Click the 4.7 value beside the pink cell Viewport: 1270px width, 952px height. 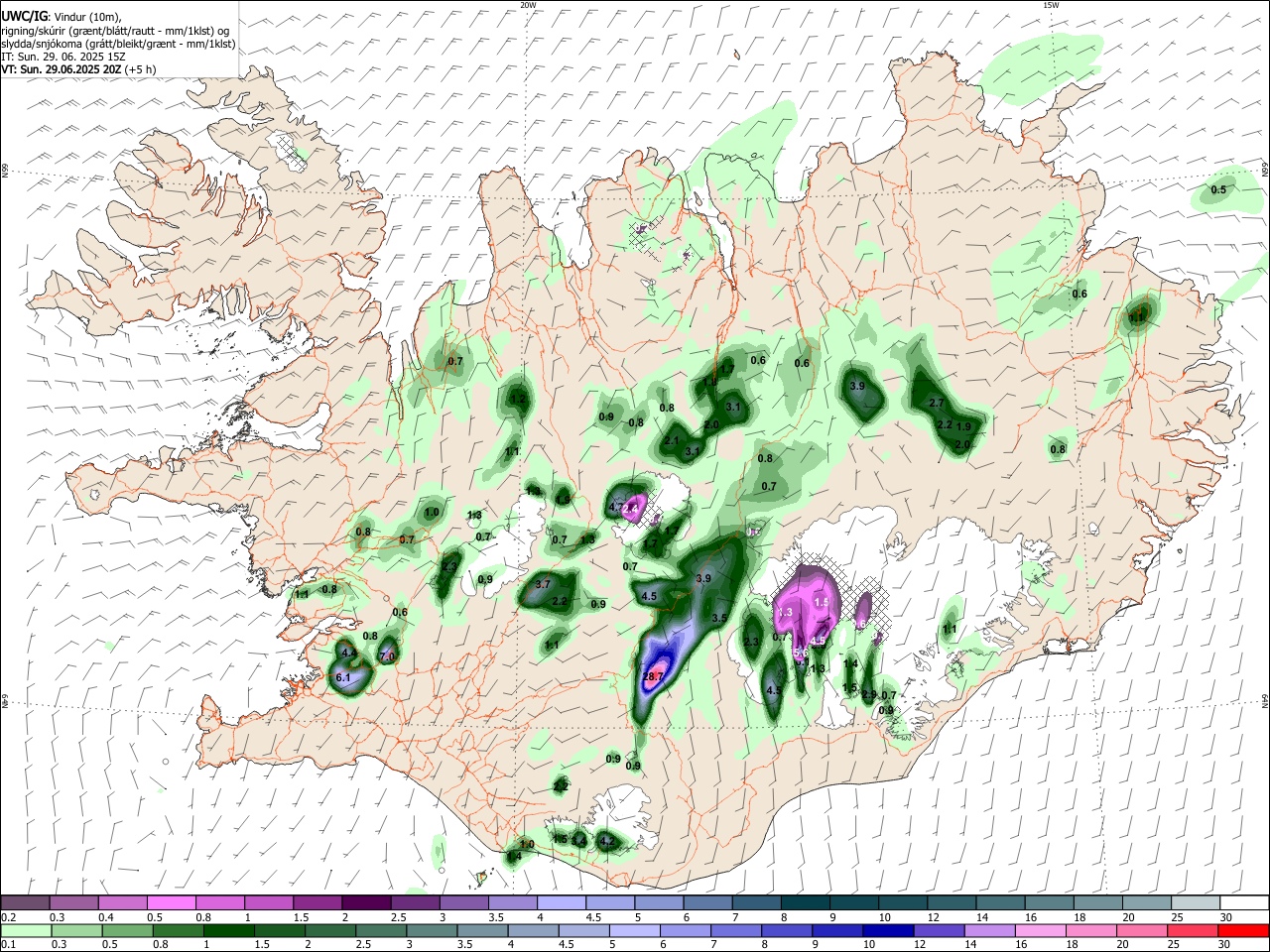tap(615, 507)
